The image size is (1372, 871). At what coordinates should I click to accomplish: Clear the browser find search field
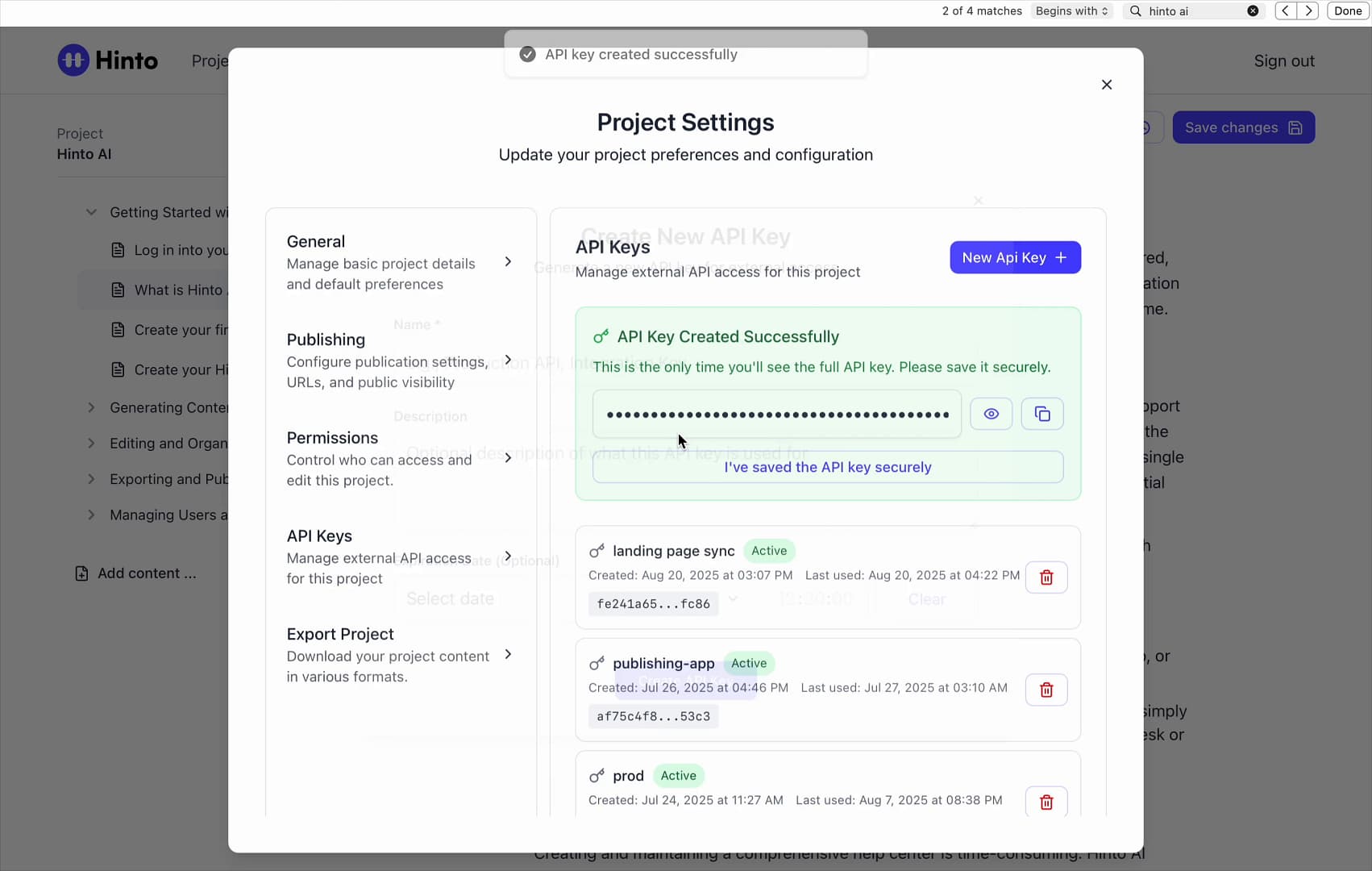(1253, 10)
